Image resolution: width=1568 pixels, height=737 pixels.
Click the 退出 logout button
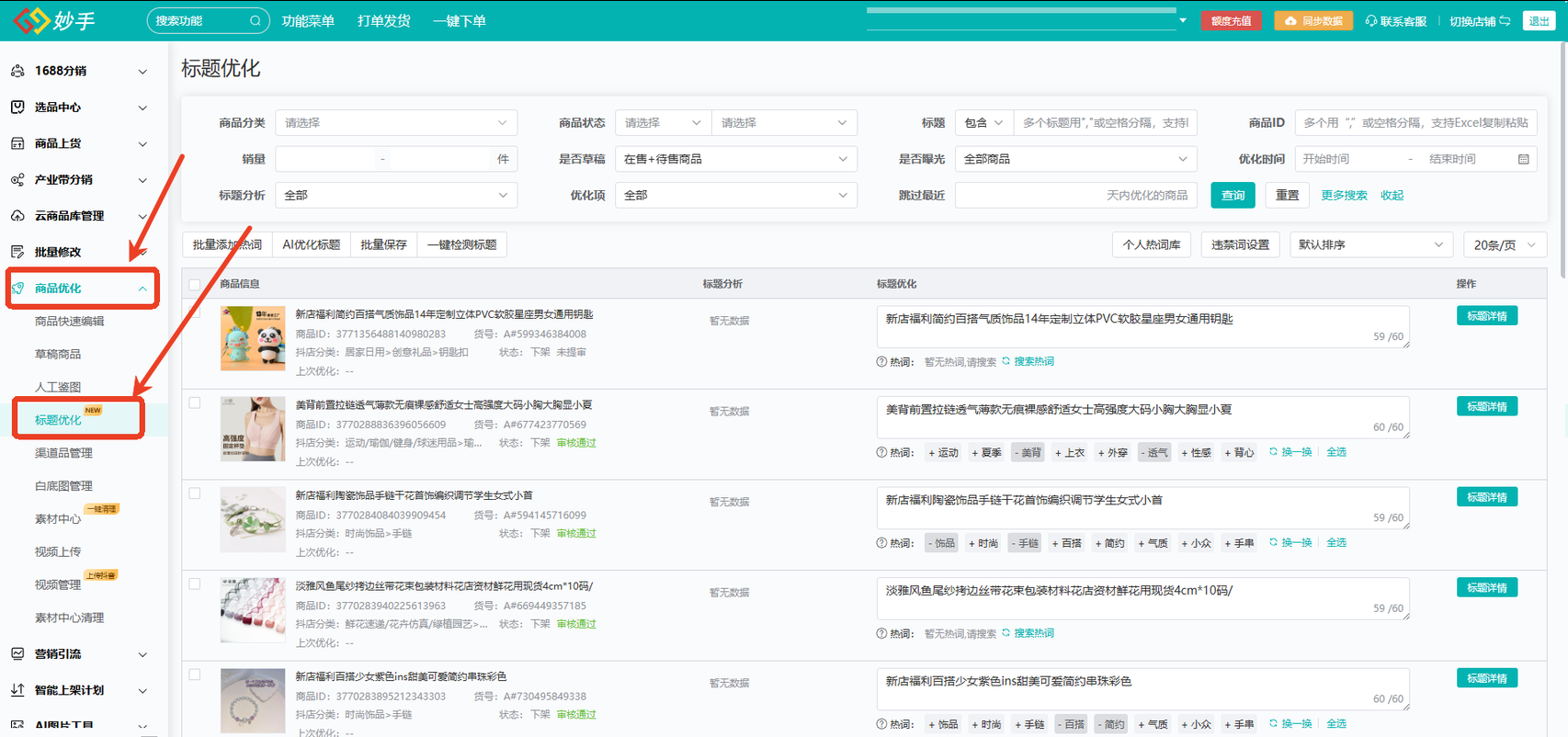coord(1539,20)
